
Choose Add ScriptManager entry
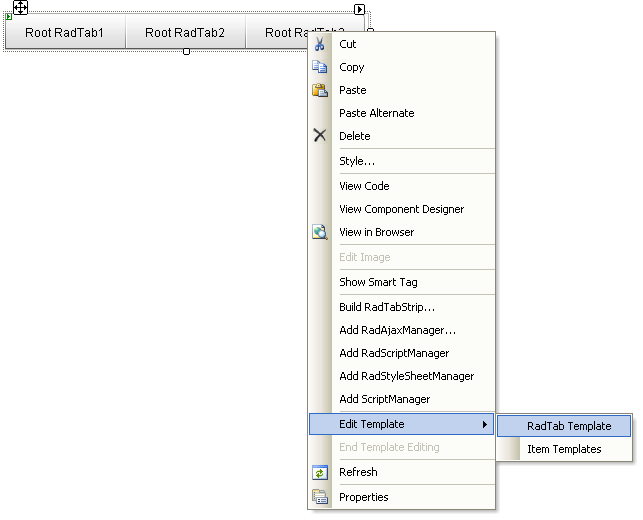pos(401,399)
